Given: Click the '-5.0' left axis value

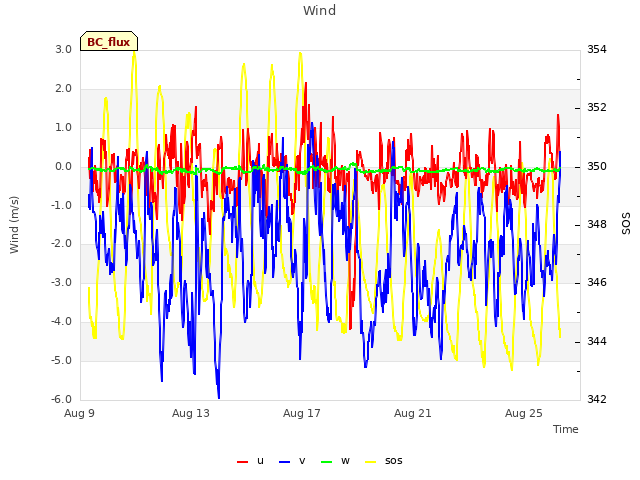Looking at the screenshot, I should [x=62, y=361].
